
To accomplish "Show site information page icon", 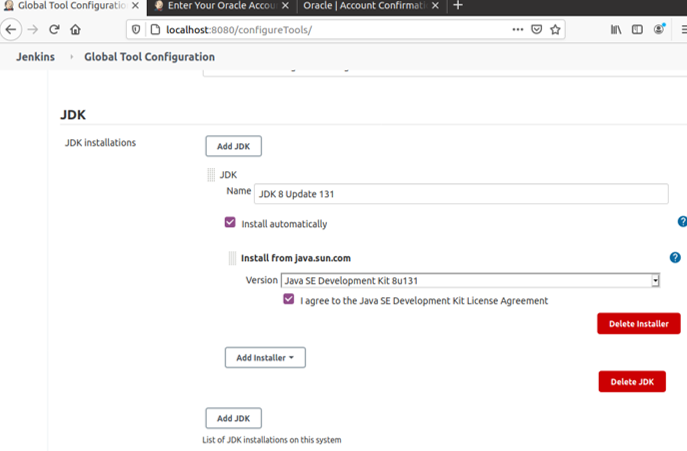I will point(155,30).
